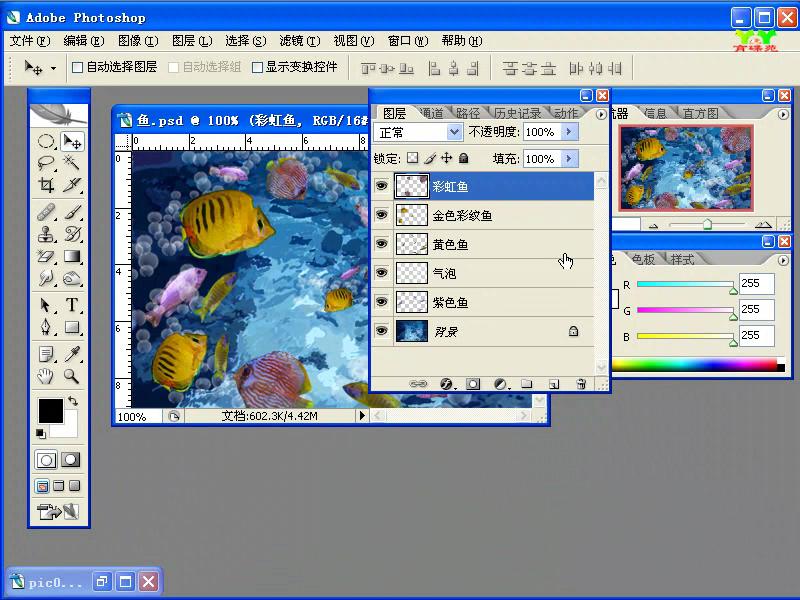
Task: Select the Eraser tool
Action: [46, 256]
